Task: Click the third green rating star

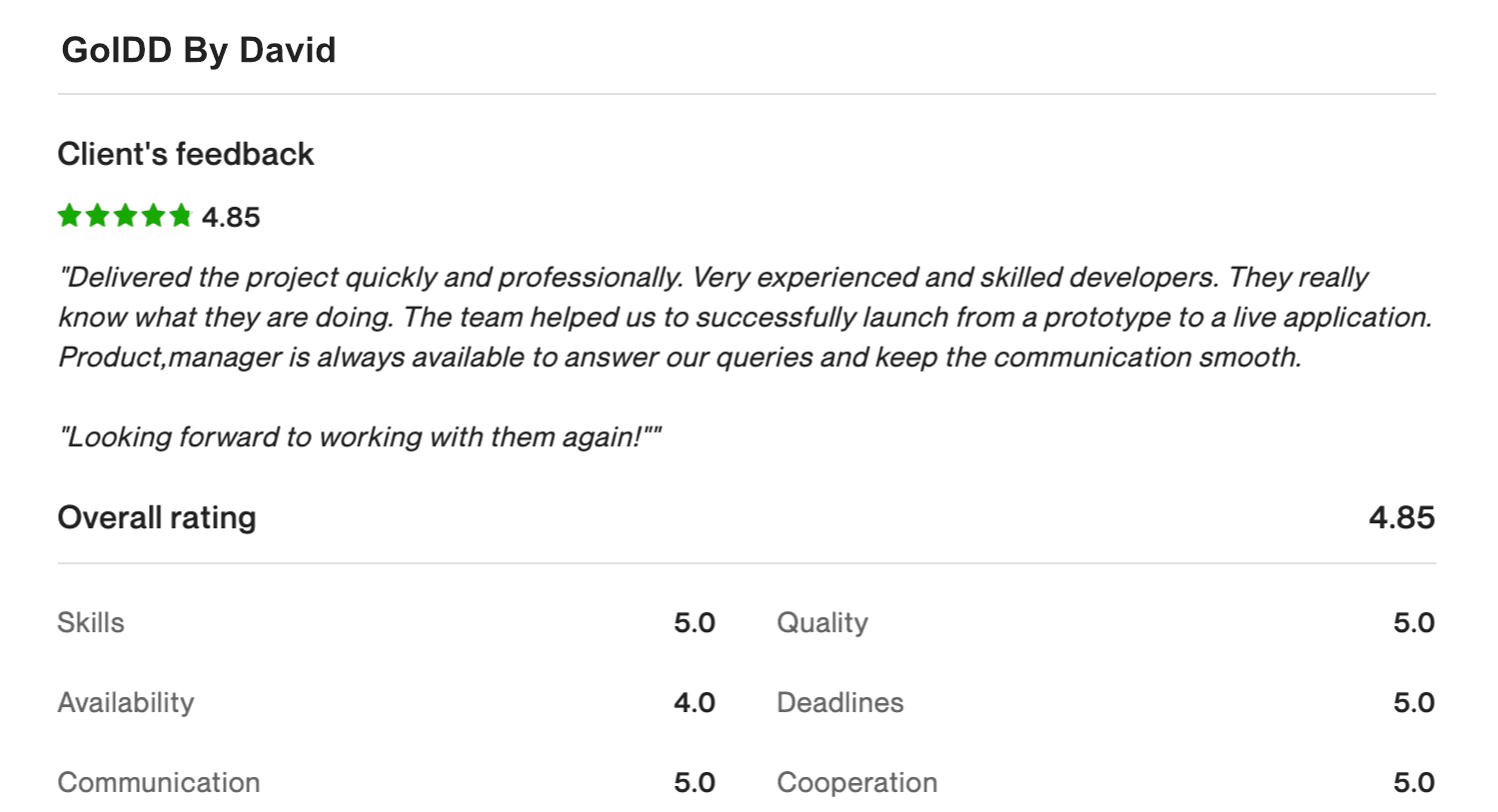Action: click(x=125, y=216)
